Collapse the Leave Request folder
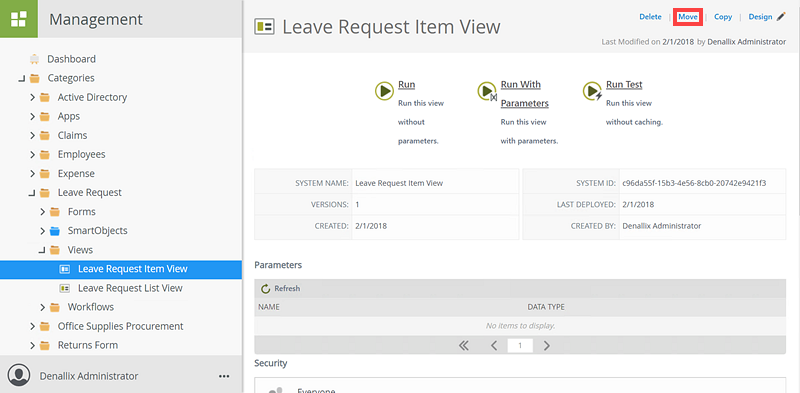This screenshot has width=800, height=393. coord(32,193)
